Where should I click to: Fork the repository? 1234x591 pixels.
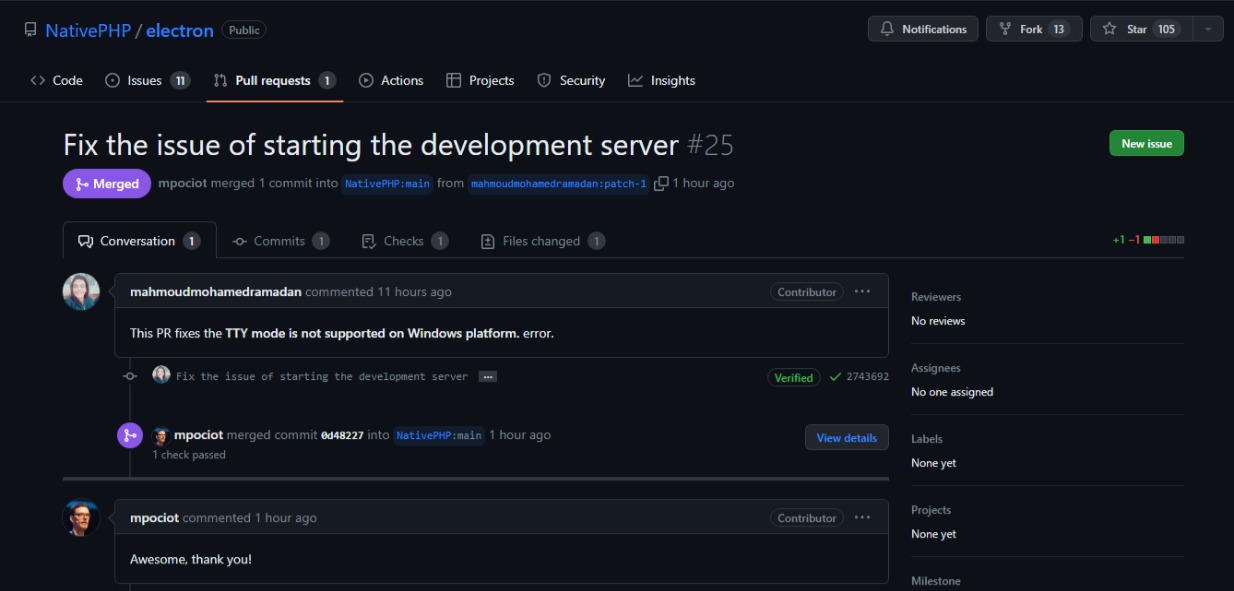1034,29
